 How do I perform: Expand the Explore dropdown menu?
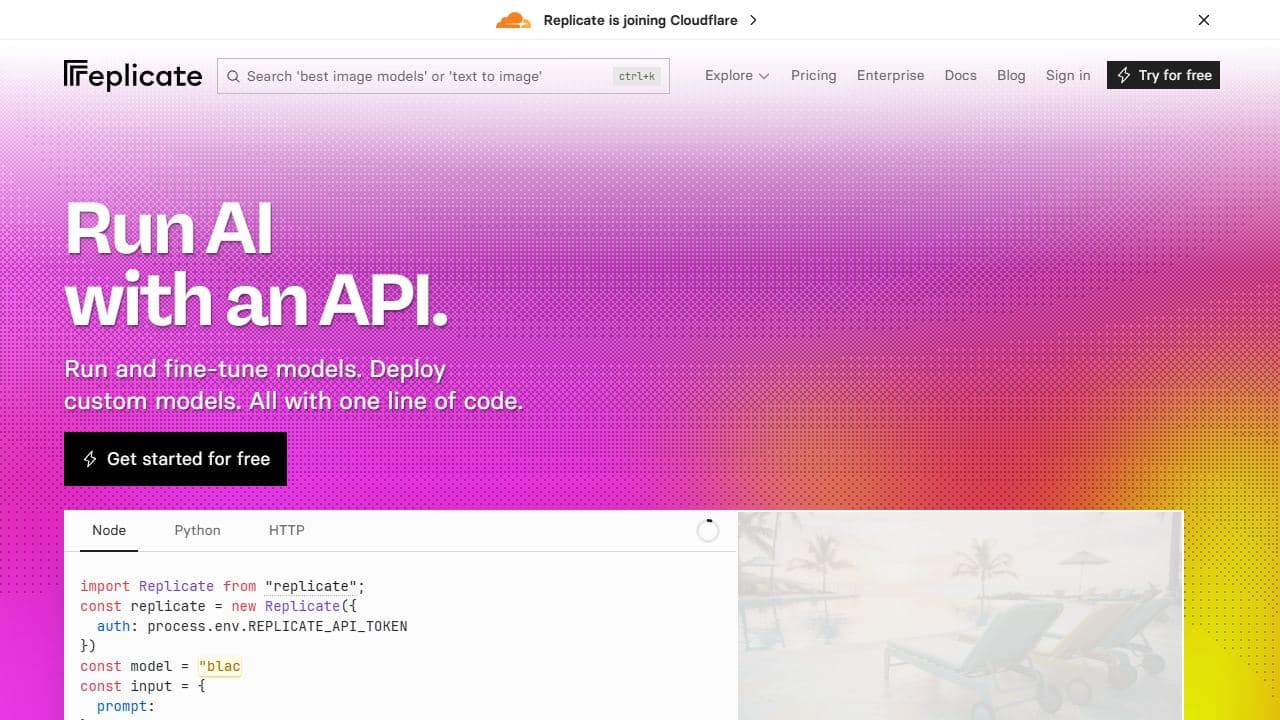[736, 75]
